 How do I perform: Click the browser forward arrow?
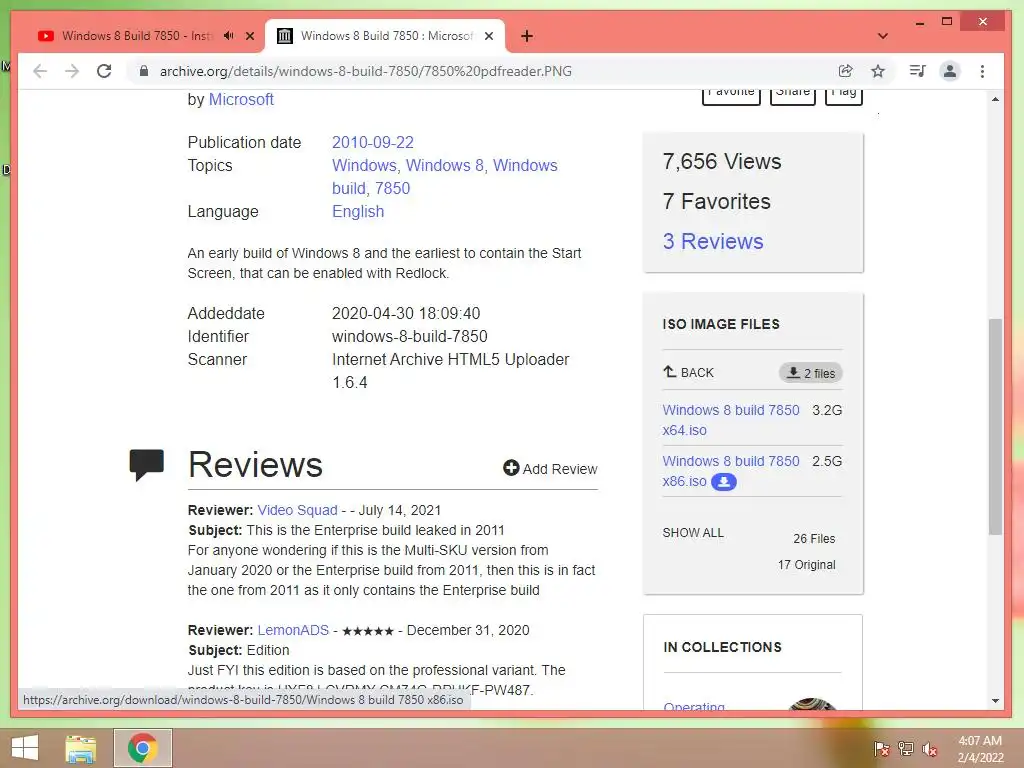click(x=72, y=71)
